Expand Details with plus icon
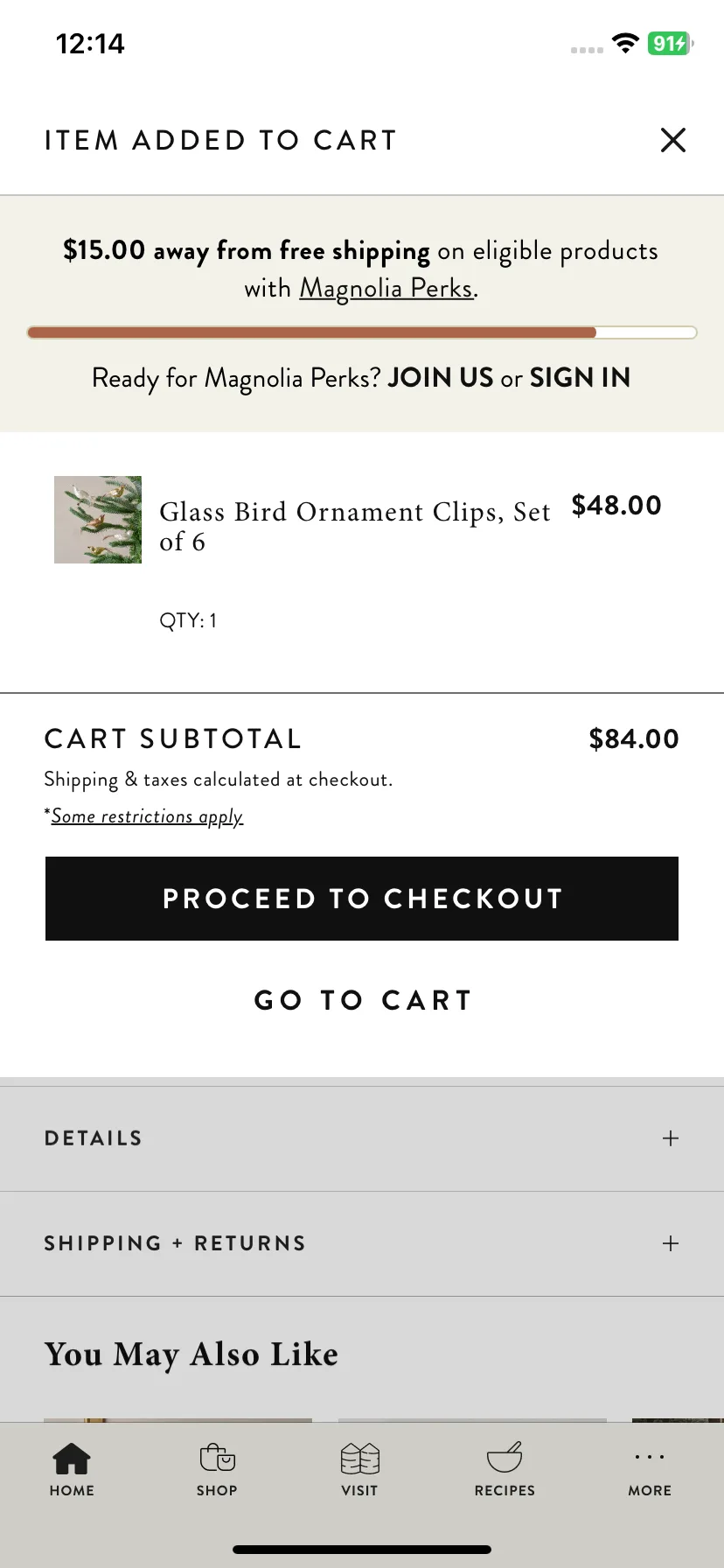The image size is (724, 1568). pos(671,1138)
